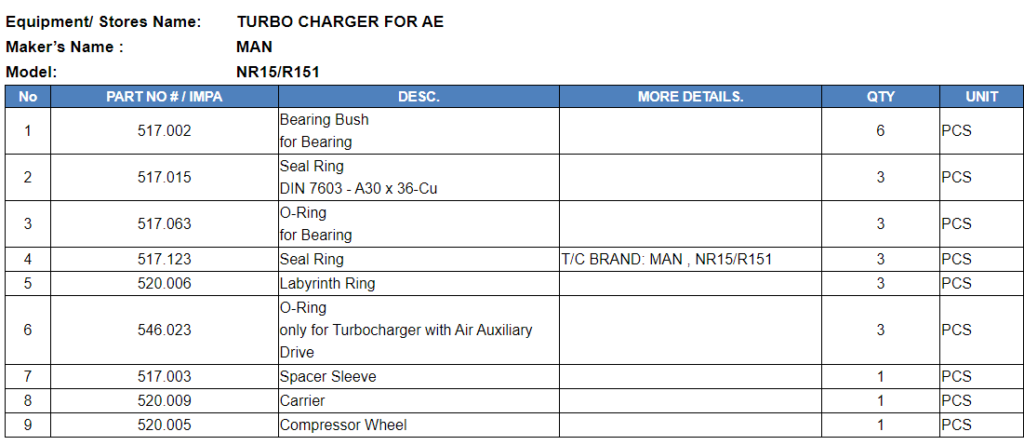Screen dimensions: 1024x445
Task: Select the T/C BRAND: MAN details cell
Action: coord(667,260)
